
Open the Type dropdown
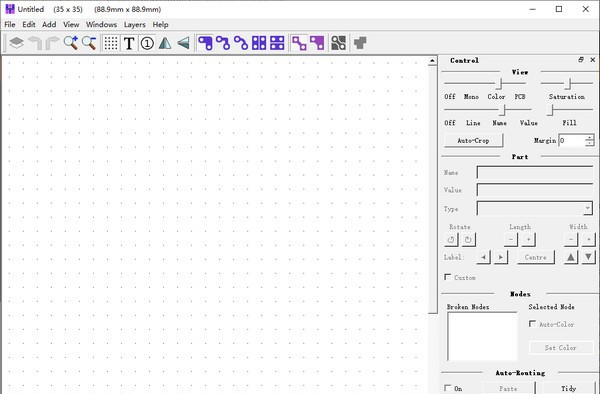tap(587, 208)
